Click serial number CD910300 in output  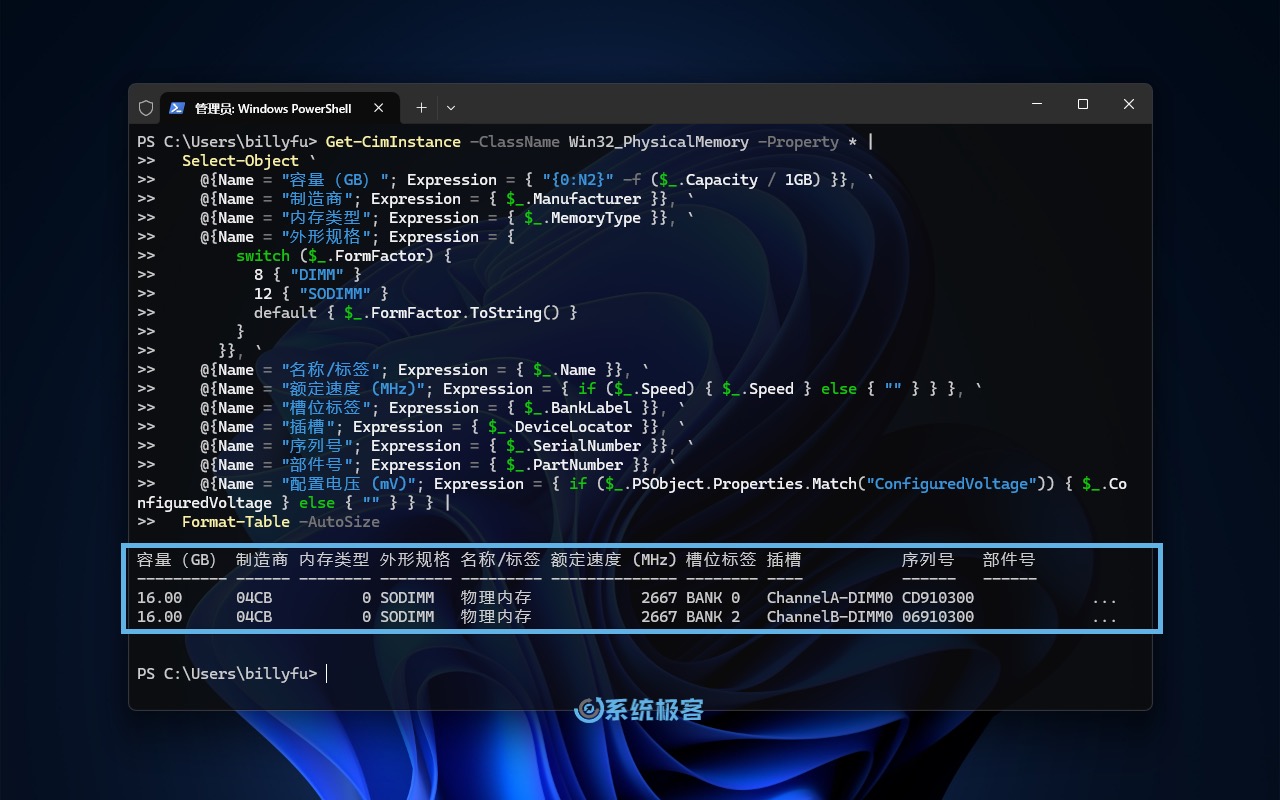(x=937, y=598)
